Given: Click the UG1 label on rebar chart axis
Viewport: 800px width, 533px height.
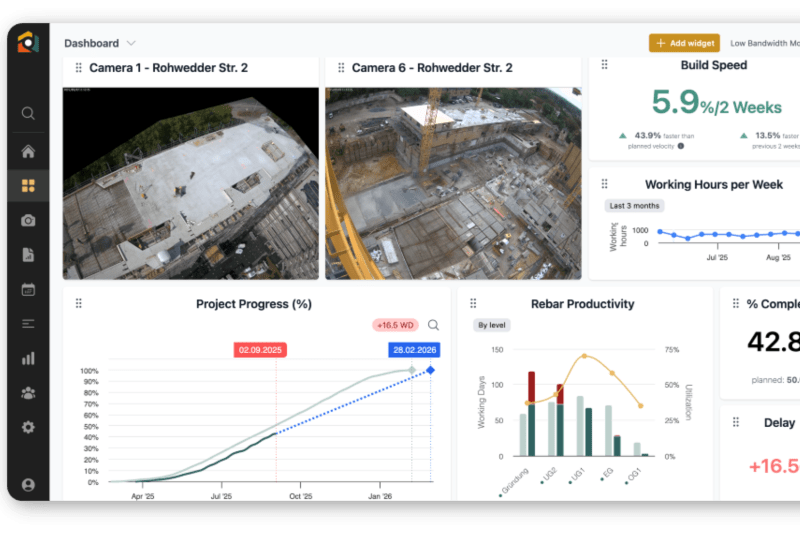Looking at the screenshot, I should click(x=577, y=475).
